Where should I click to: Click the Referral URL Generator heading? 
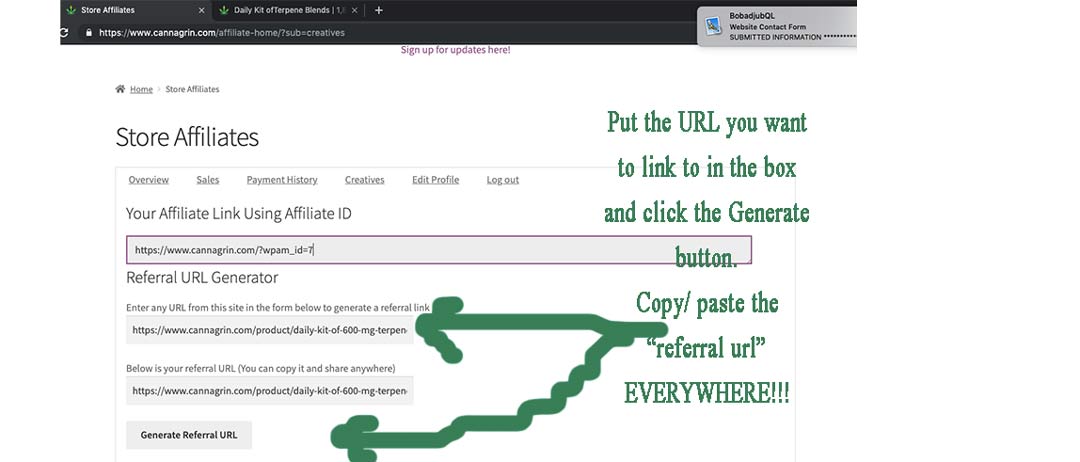tap(202, 277)
